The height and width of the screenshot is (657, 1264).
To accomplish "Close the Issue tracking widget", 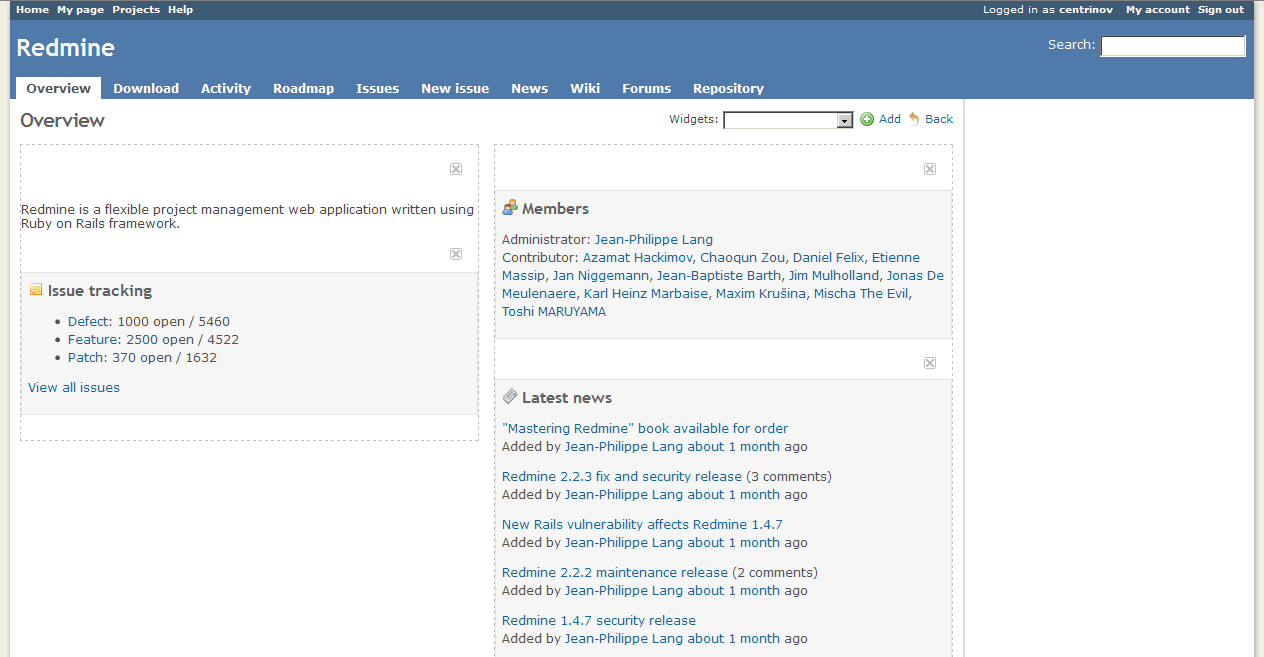I will point(456,254).
